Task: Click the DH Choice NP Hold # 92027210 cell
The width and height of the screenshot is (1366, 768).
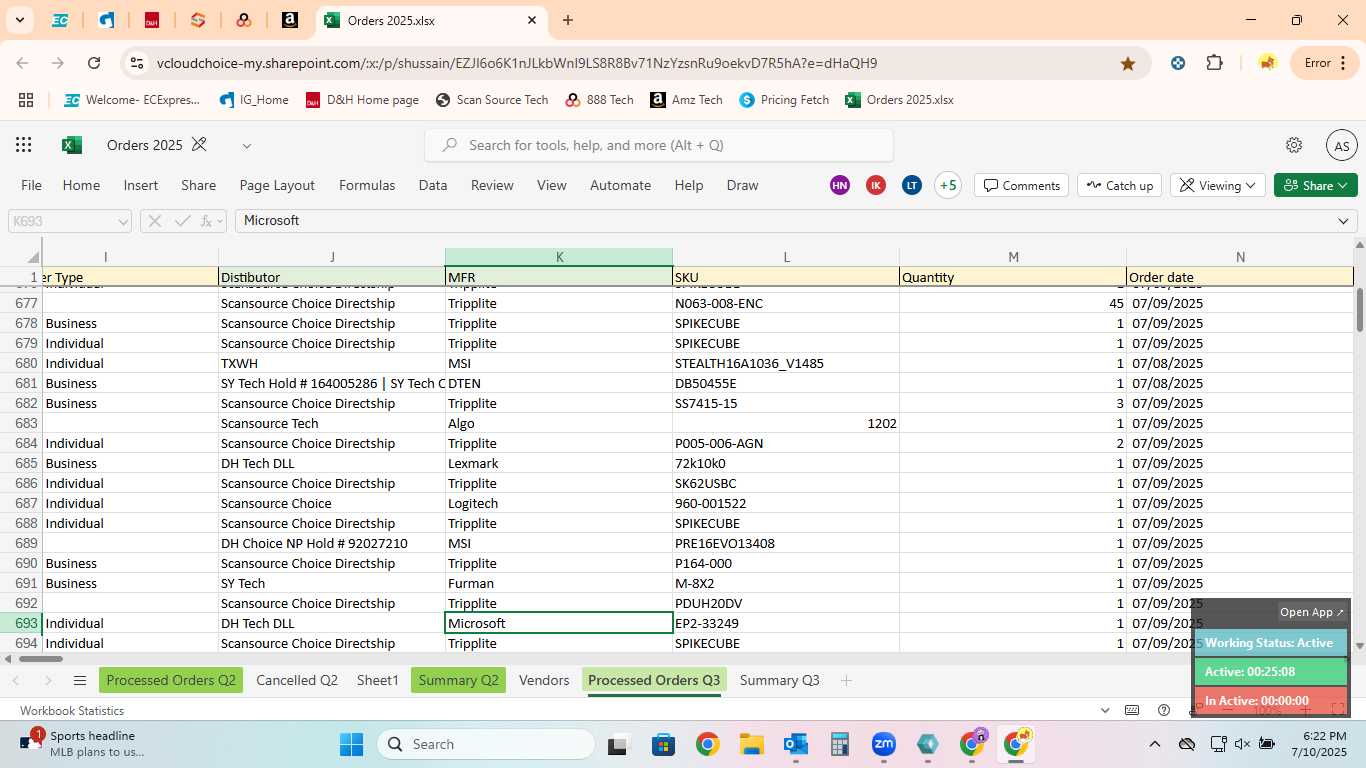Action: pos(332,543)
